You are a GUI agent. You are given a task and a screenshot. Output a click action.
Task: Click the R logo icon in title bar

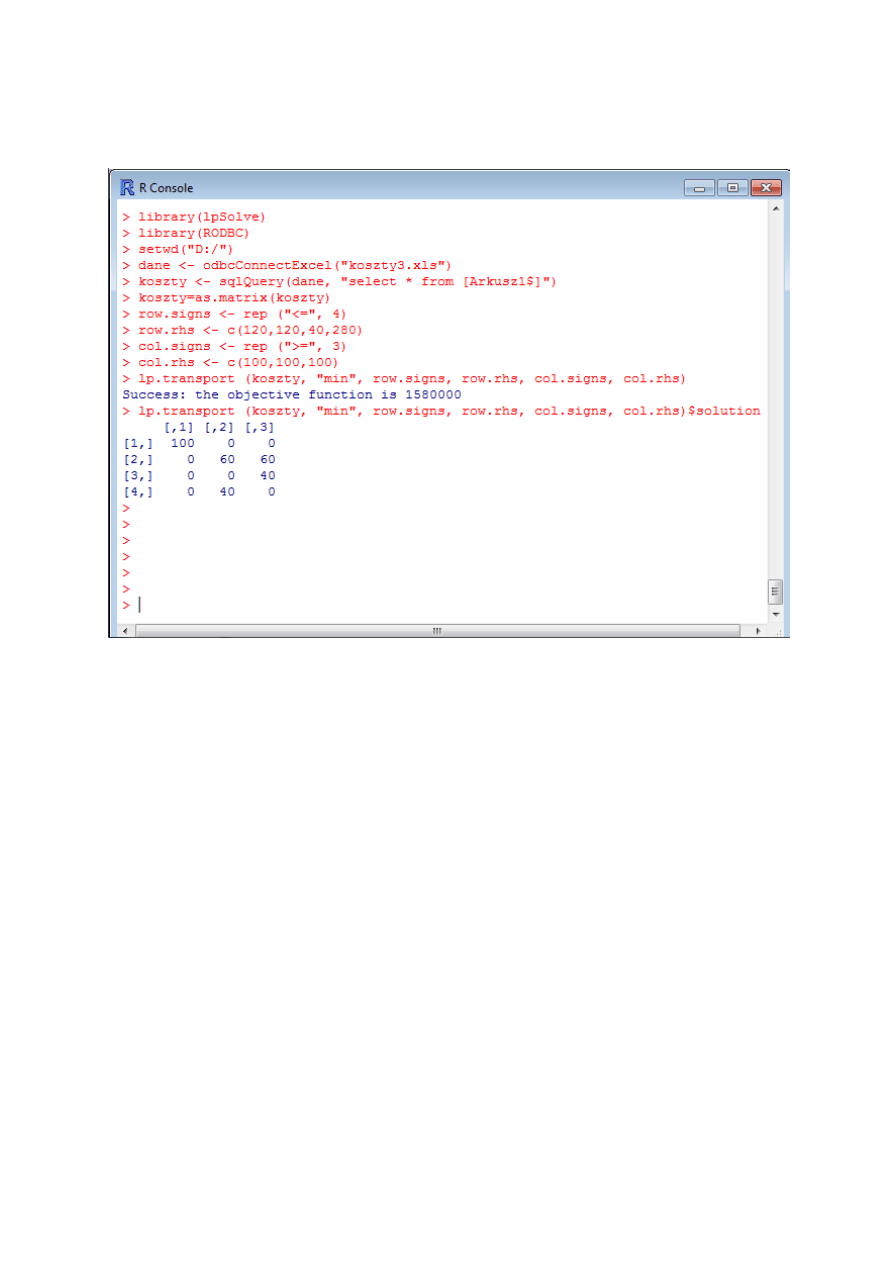click(127, 188)
